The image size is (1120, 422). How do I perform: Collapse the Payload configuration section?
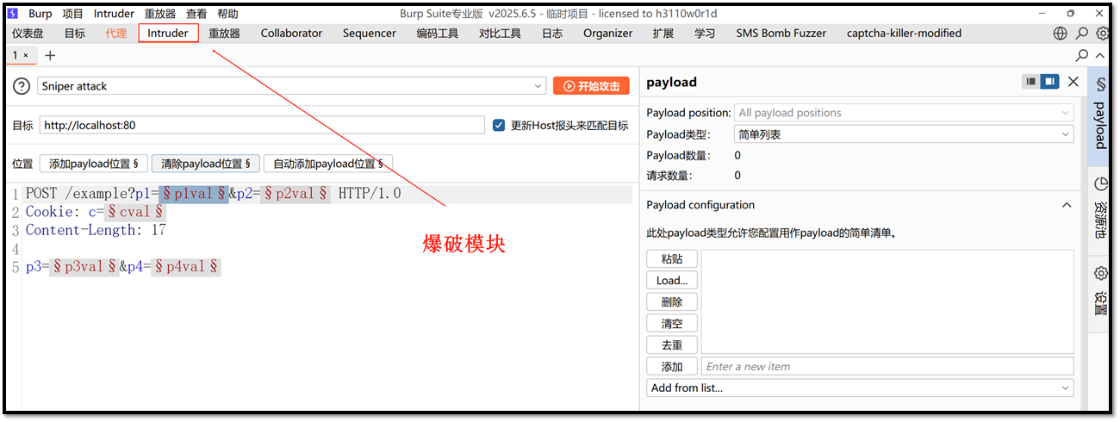1066,205
